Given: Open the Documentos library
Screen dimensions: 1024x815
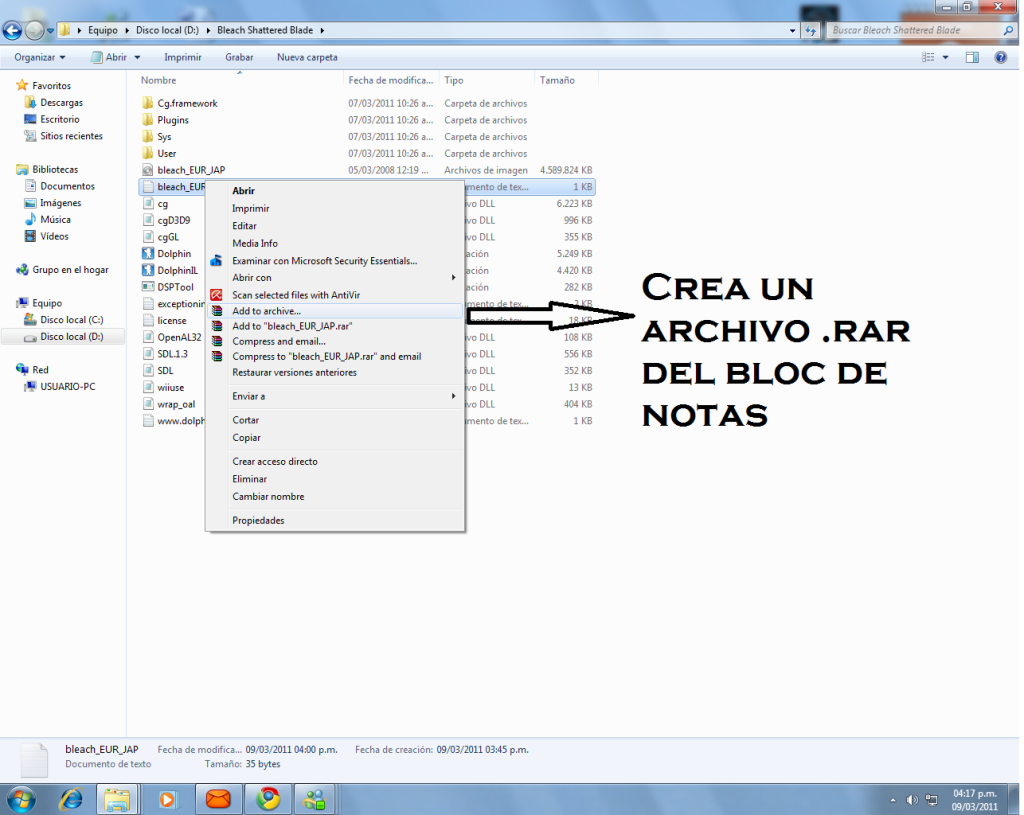Looking at the screenshot, I should 67,186.
